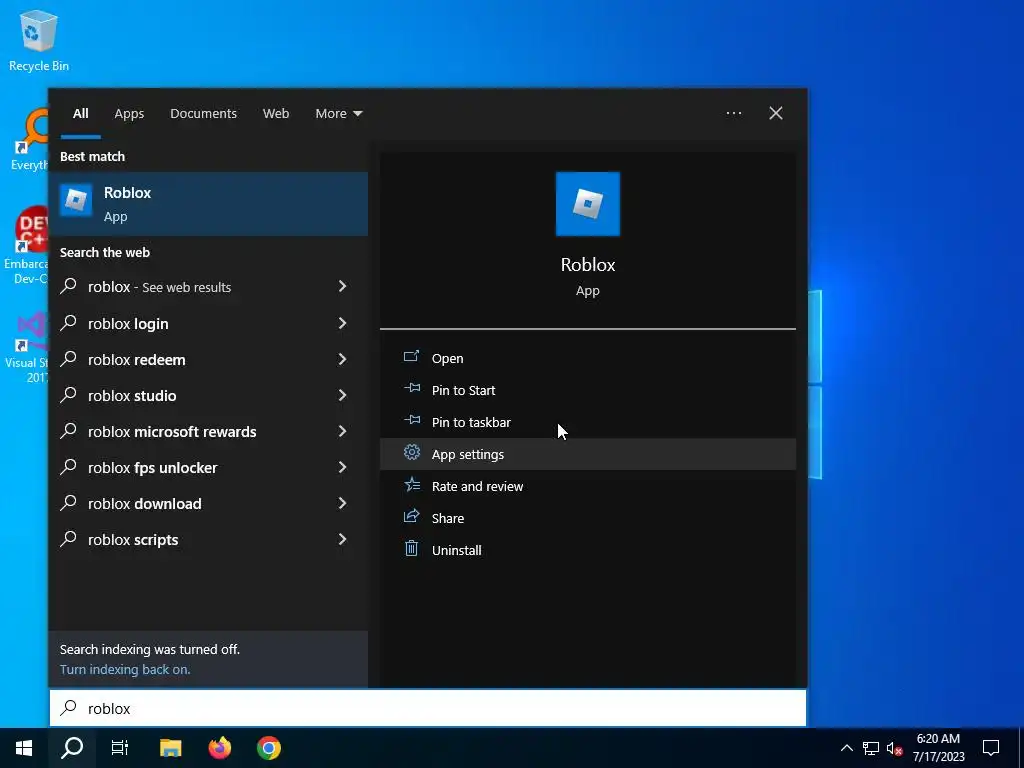Switch to the Web tab
The width and height of the screenshot is (1024, 768).
click(x=276, y=113)
